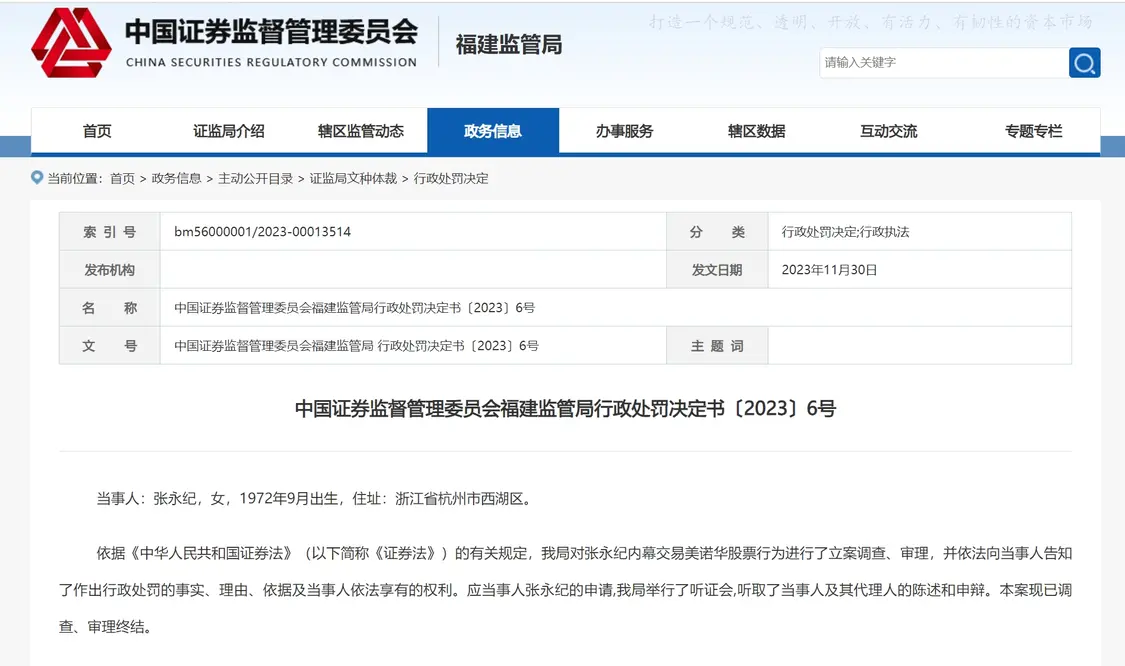Click the 首页 breadcrumb link
This screenshot has width=1125, height=666.
tap(122, 179)
